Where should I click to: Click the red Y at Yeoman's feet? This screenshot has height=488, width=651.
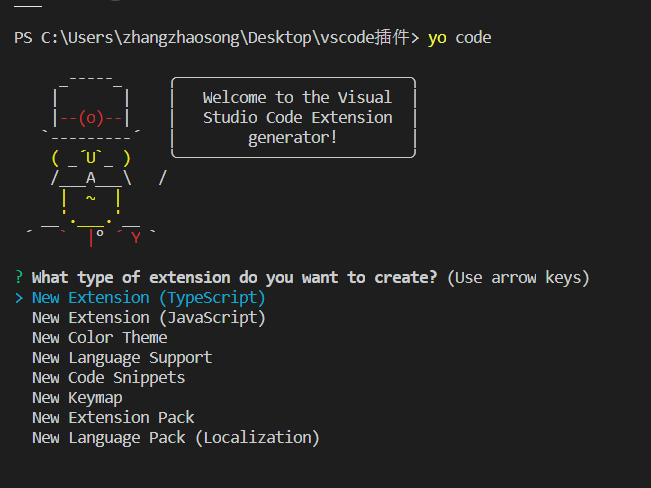[136, 238]
